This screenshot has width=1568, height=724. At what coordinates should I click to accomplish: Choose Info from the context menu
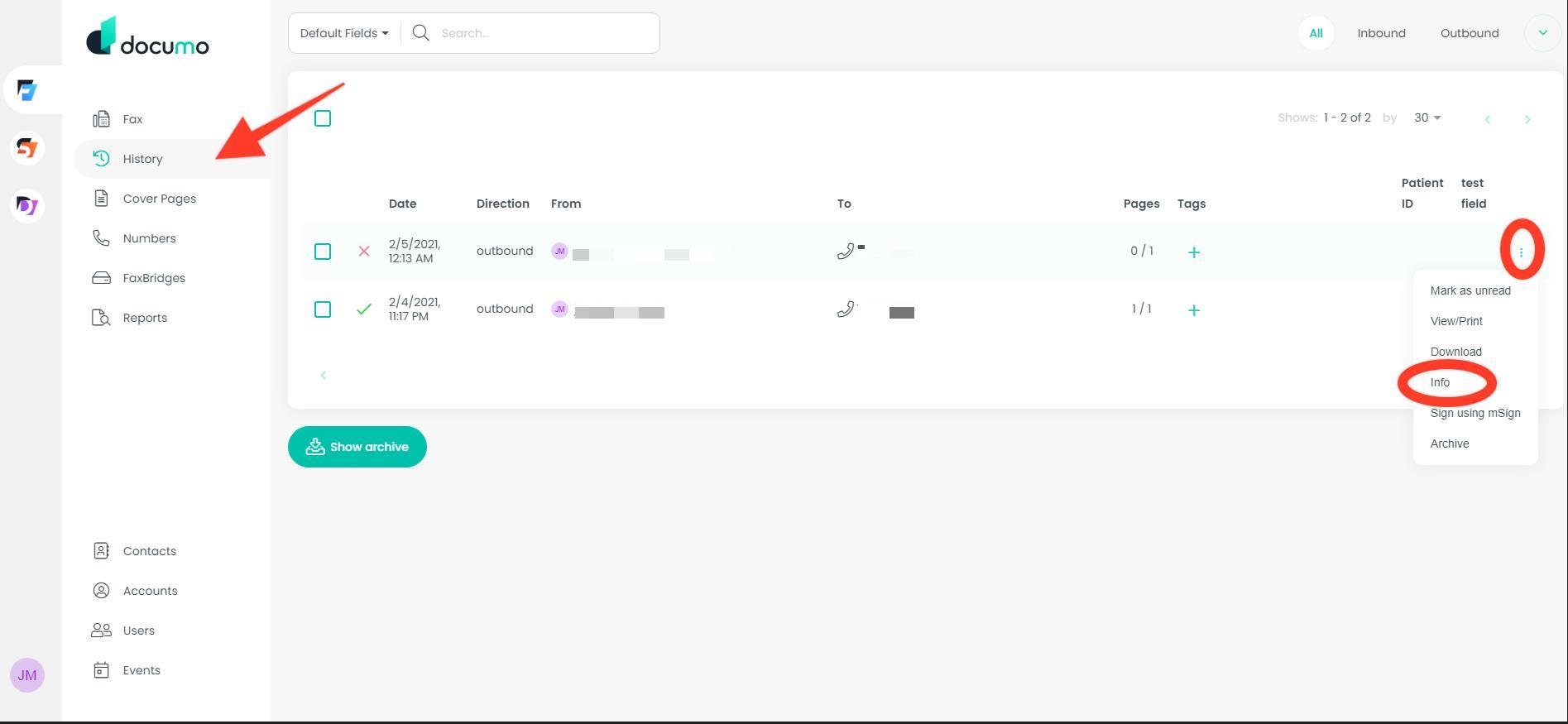(1440, 382)
